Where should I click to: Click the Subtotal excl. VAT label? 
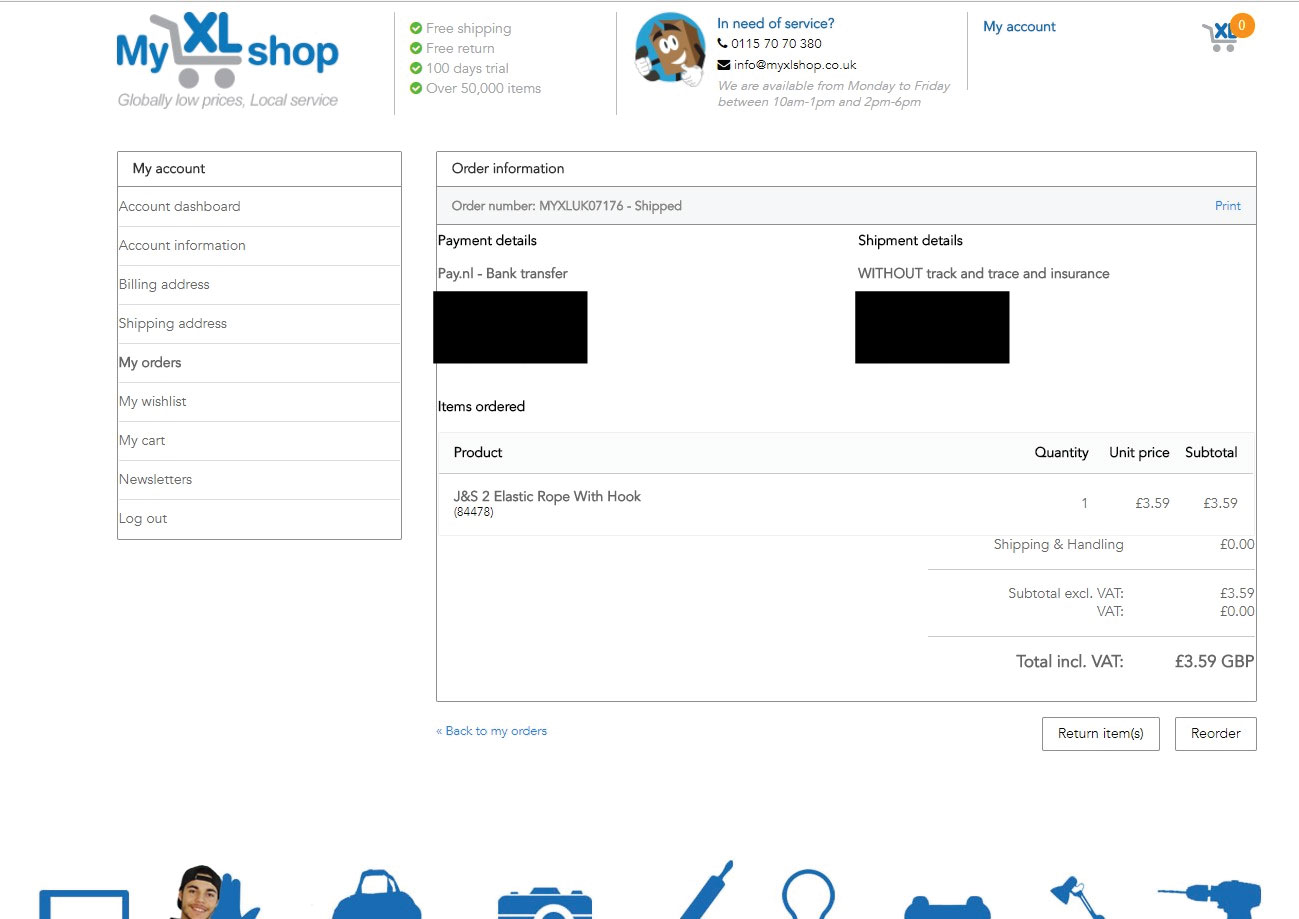[x=1066, y=593]
